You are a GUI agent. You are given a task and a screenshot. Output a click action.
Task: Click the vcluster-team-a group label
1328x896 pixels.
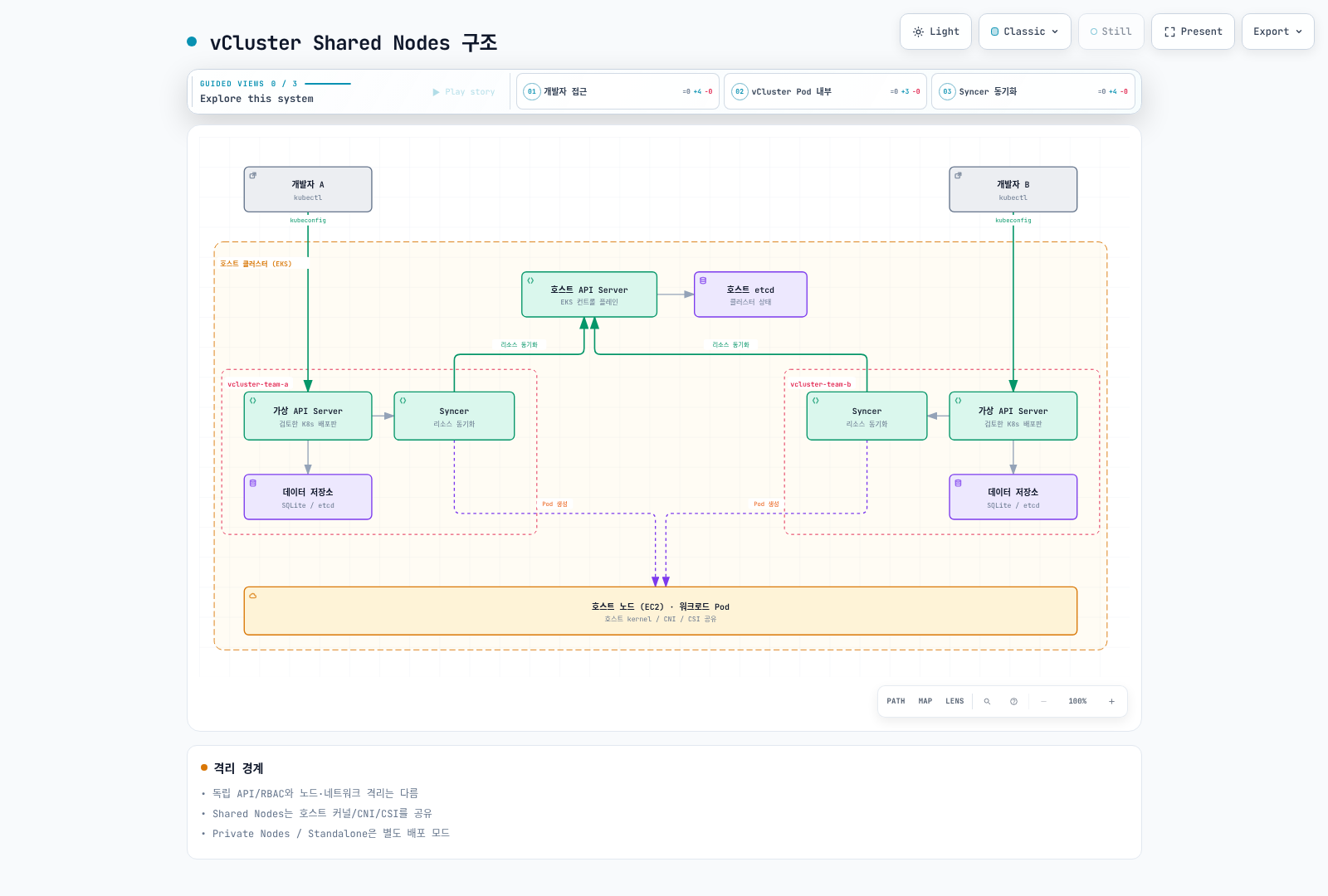(x=258, y=384)
